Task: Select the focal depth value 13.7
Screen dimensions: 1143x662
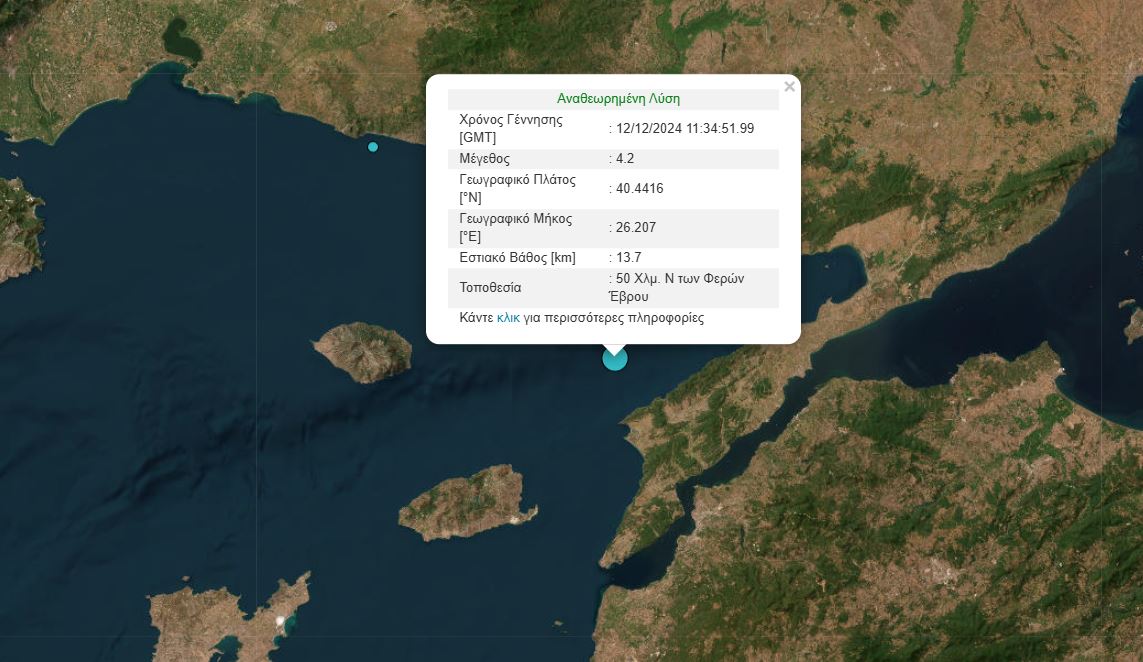Action: click(629, 258)
